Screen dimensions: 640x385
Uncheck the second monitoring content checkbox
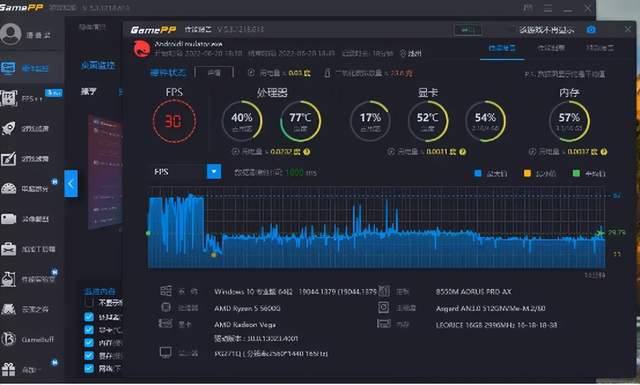[89, 317]
